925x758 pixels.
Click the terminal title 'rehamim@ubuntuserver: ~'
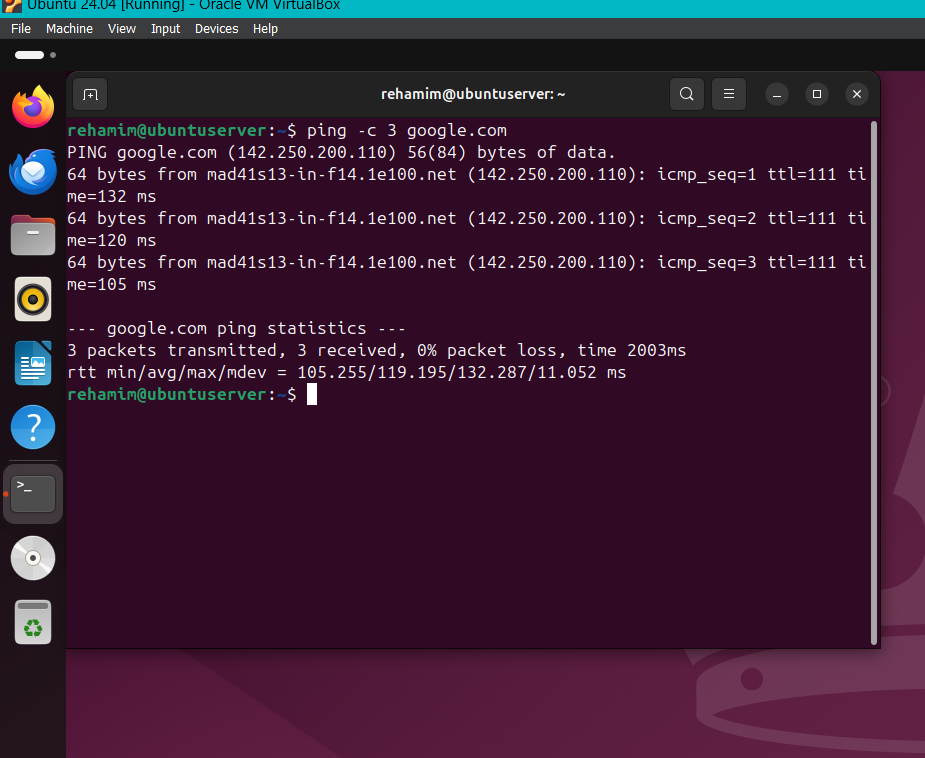tap(473, 94)
